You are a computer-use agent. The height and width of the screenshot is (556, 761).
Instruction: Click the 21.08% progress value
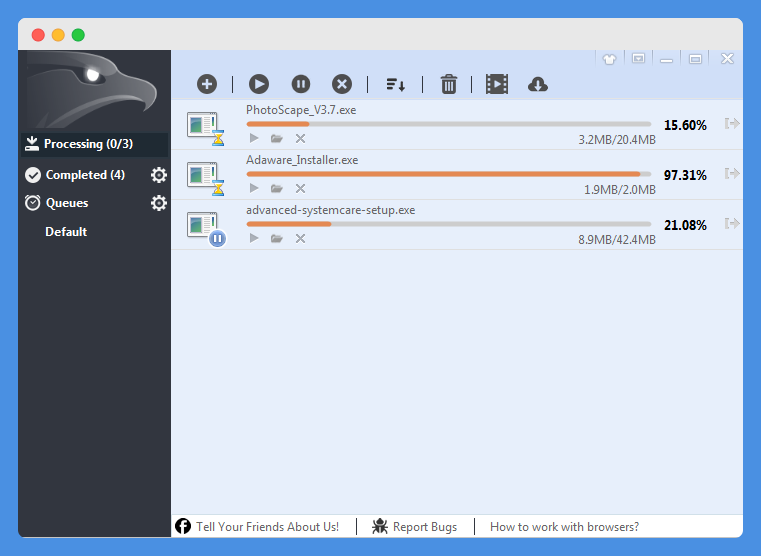tap(685, 225)
